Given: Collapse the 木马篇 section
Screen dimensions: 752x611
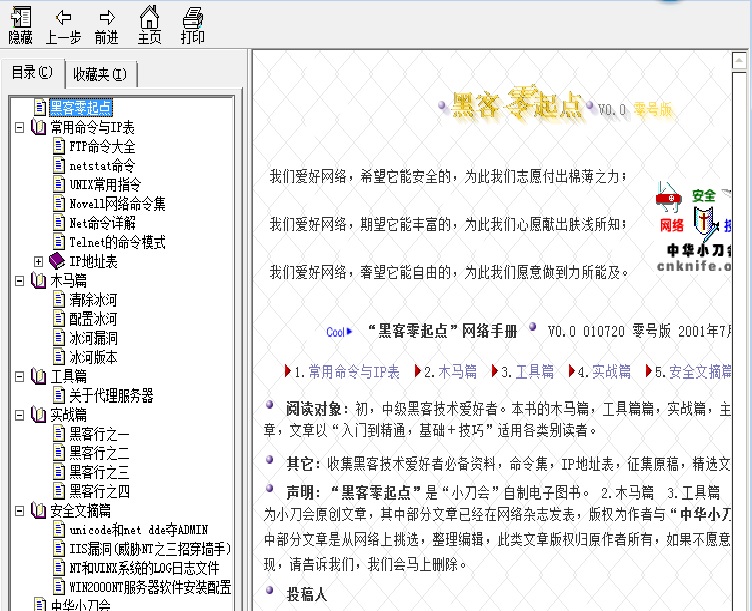Looking at the screenshot, I should [20, 281].
